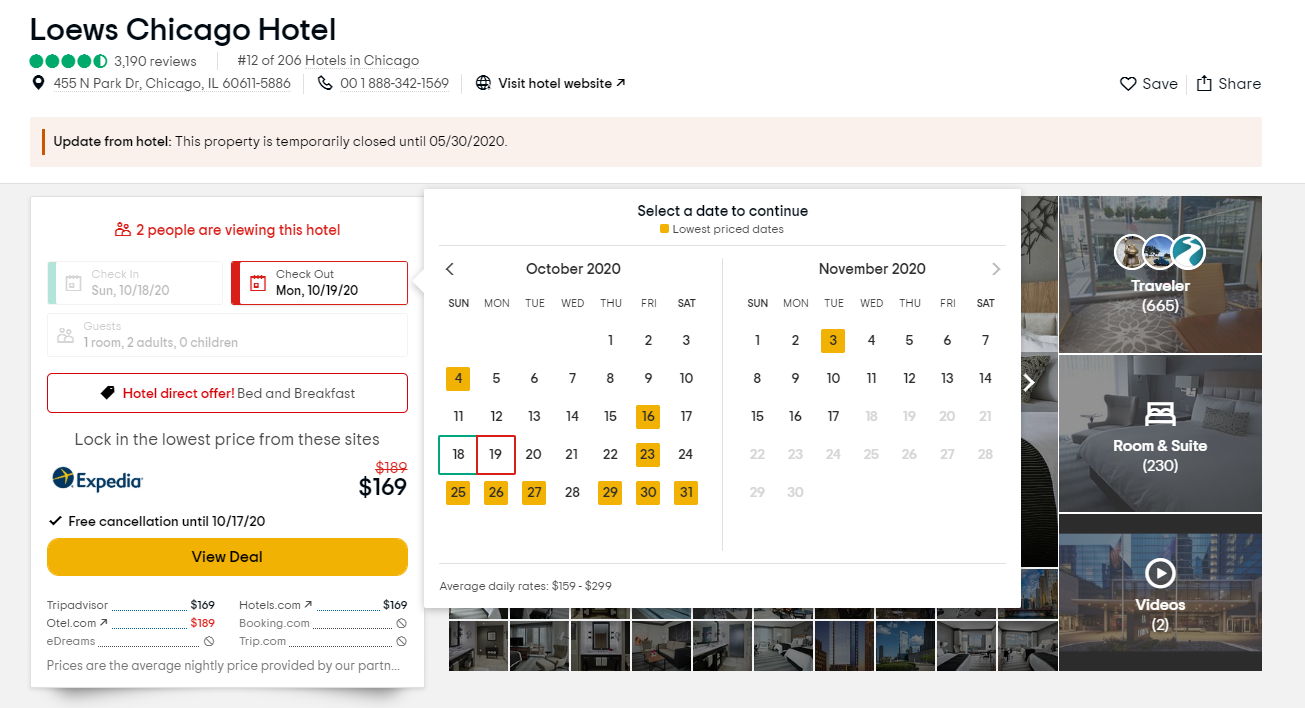The height and width of the screenshot is (708, 1305).
Task: Click the Expedia logo
Action: click(x=98, y=480)
